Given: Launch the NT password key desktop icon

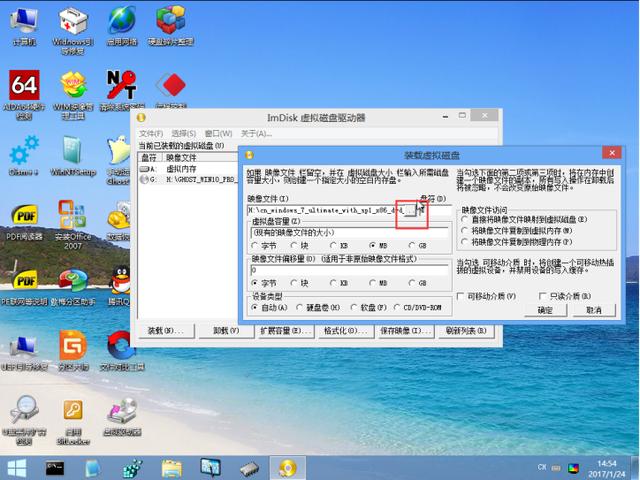Looking at the screenshot, I should tap(121, 90).
